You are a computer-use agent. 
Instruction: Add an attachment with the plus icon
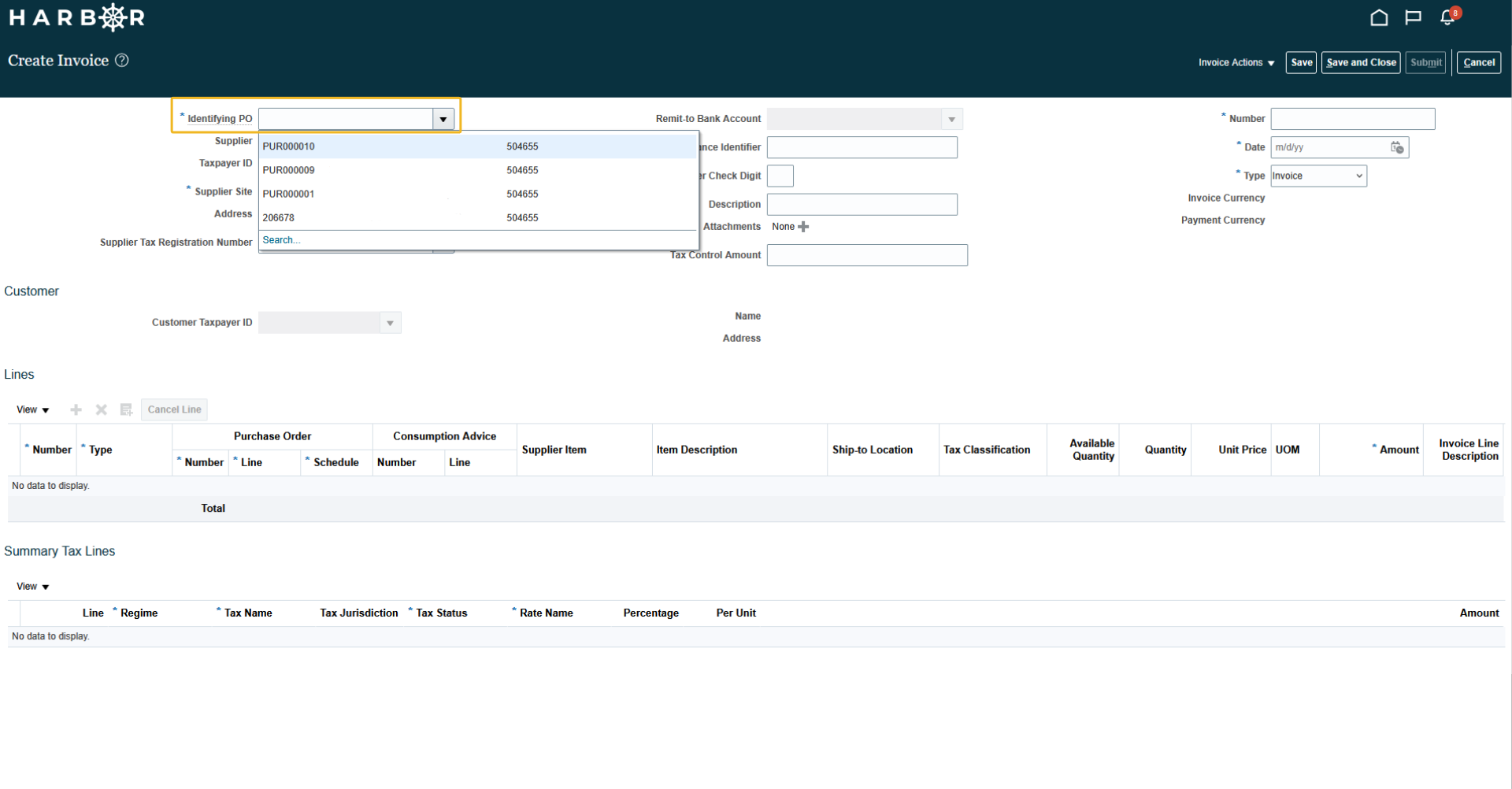[803, 227]
